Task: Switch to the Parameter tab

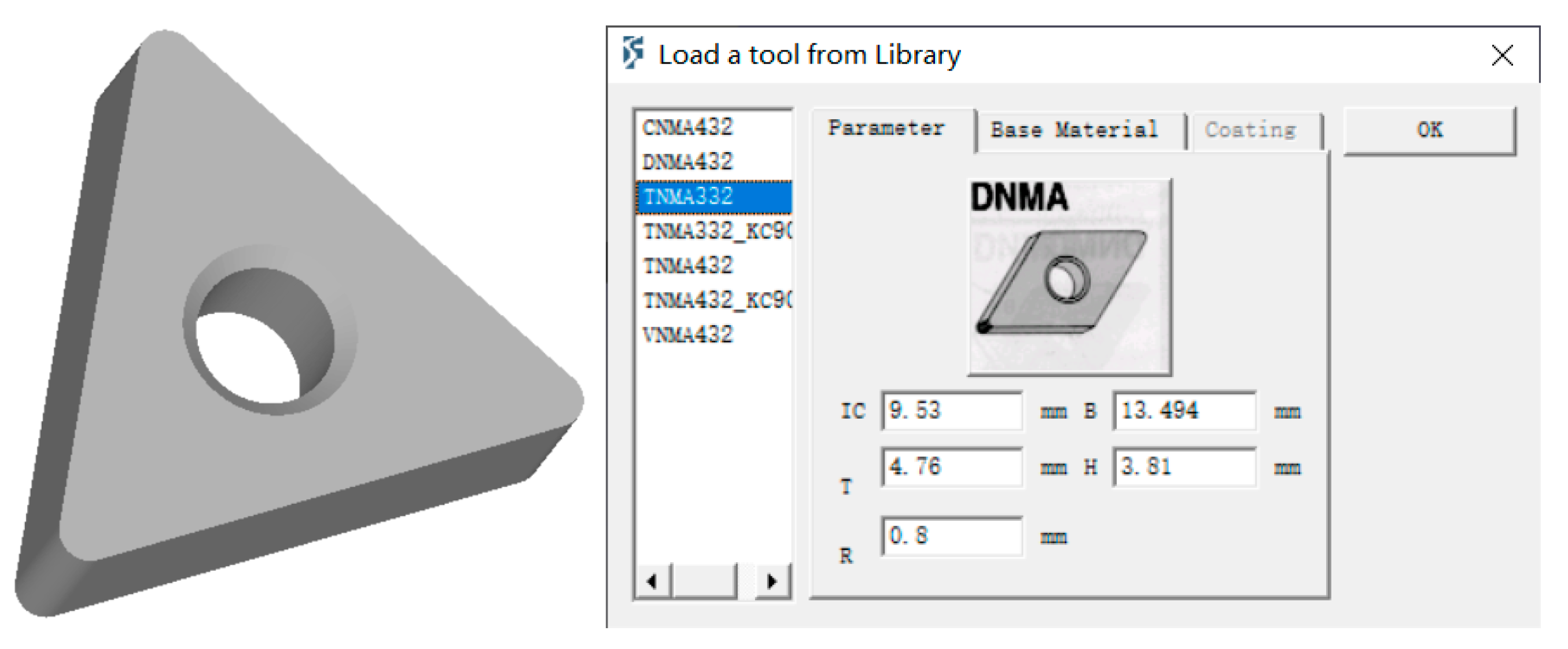Action: pyautogui.click(x=886, y=128)
